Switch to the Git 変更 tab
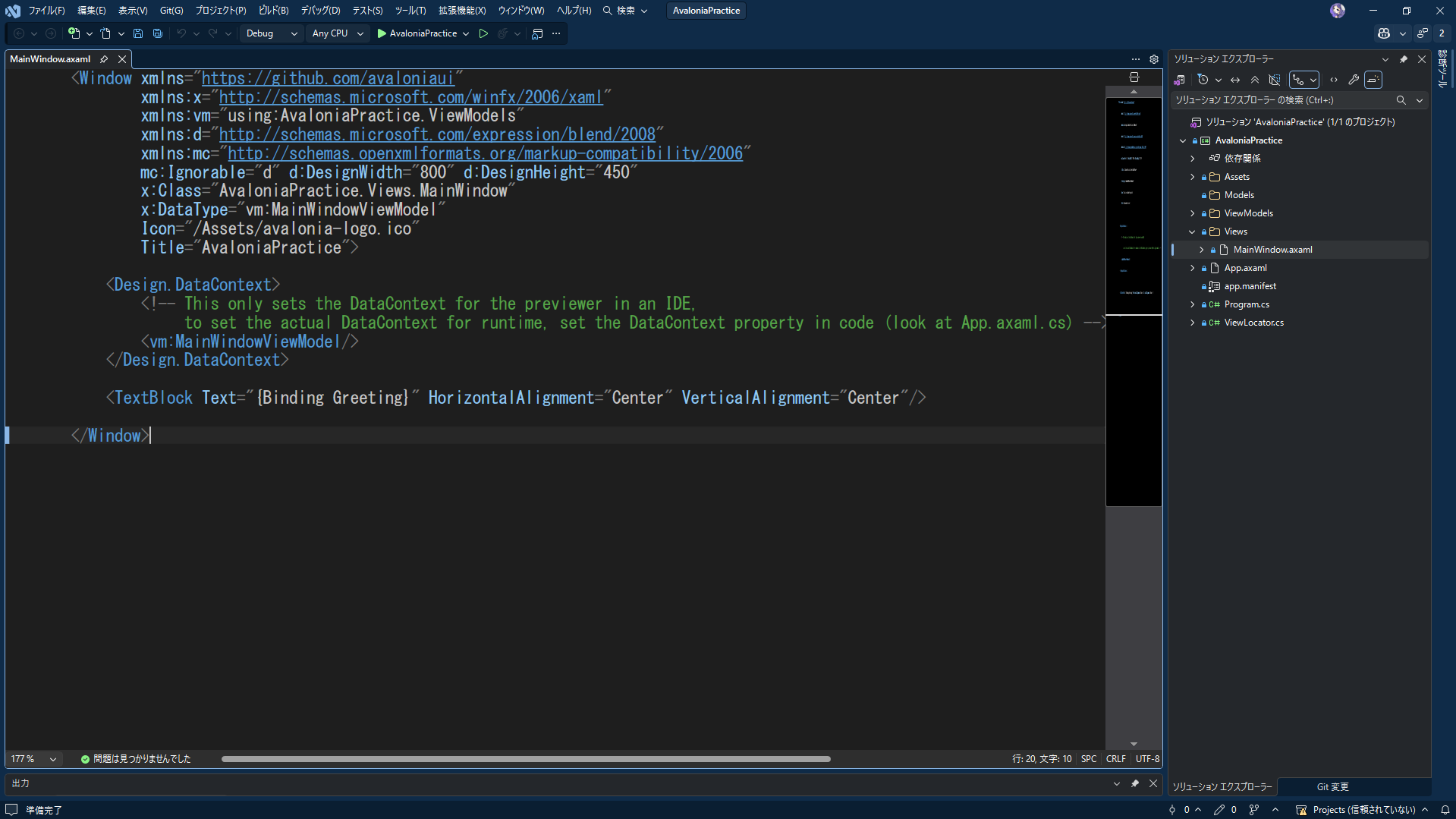Image resolution: width=1456 pixels, height=819 pixels. pyautogui.click(x=1332, y=787)
